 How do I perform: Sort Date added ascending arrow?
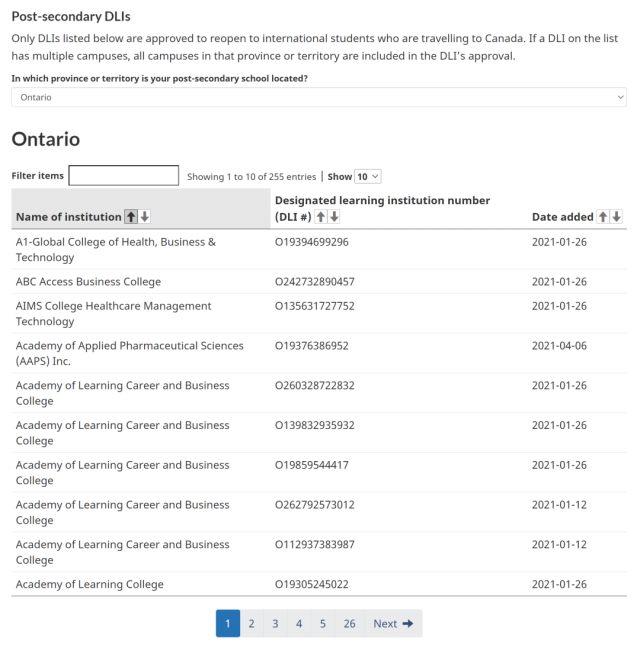click(603, 217)
